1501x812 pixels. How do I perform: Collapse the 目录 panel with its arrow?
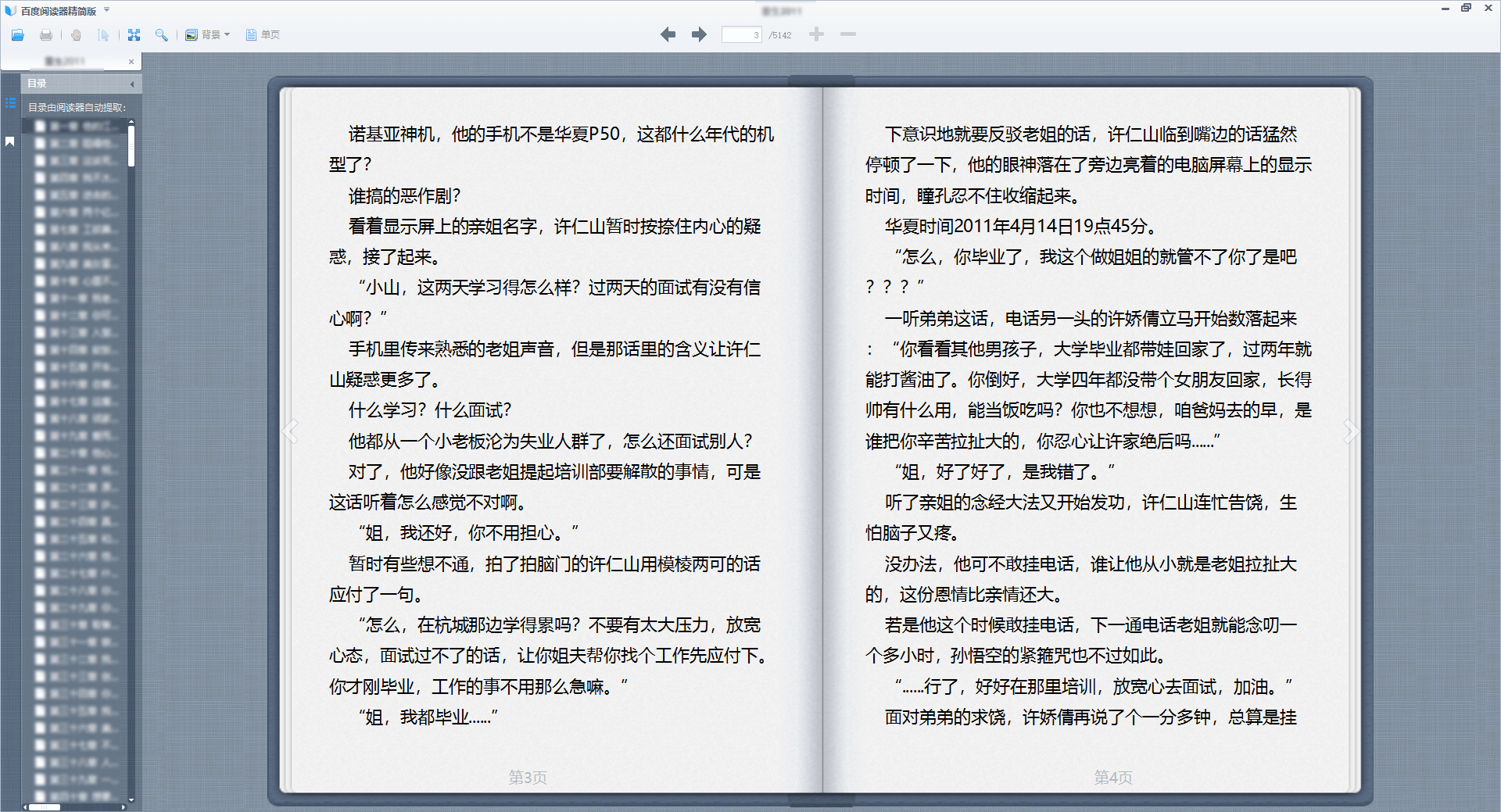[x=132, y=84]
